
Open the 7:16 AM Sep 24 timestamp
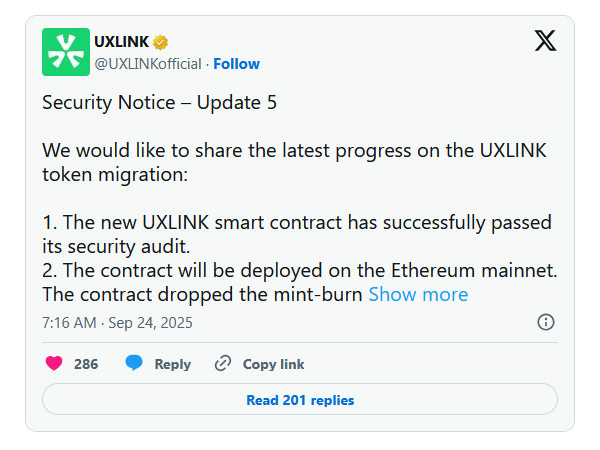click(x=117, y=323)
